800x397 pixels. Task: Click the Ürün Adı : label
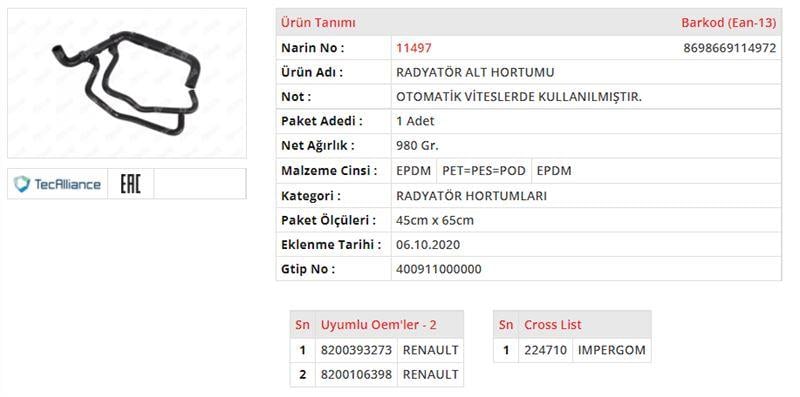click(x=312, y=72)
